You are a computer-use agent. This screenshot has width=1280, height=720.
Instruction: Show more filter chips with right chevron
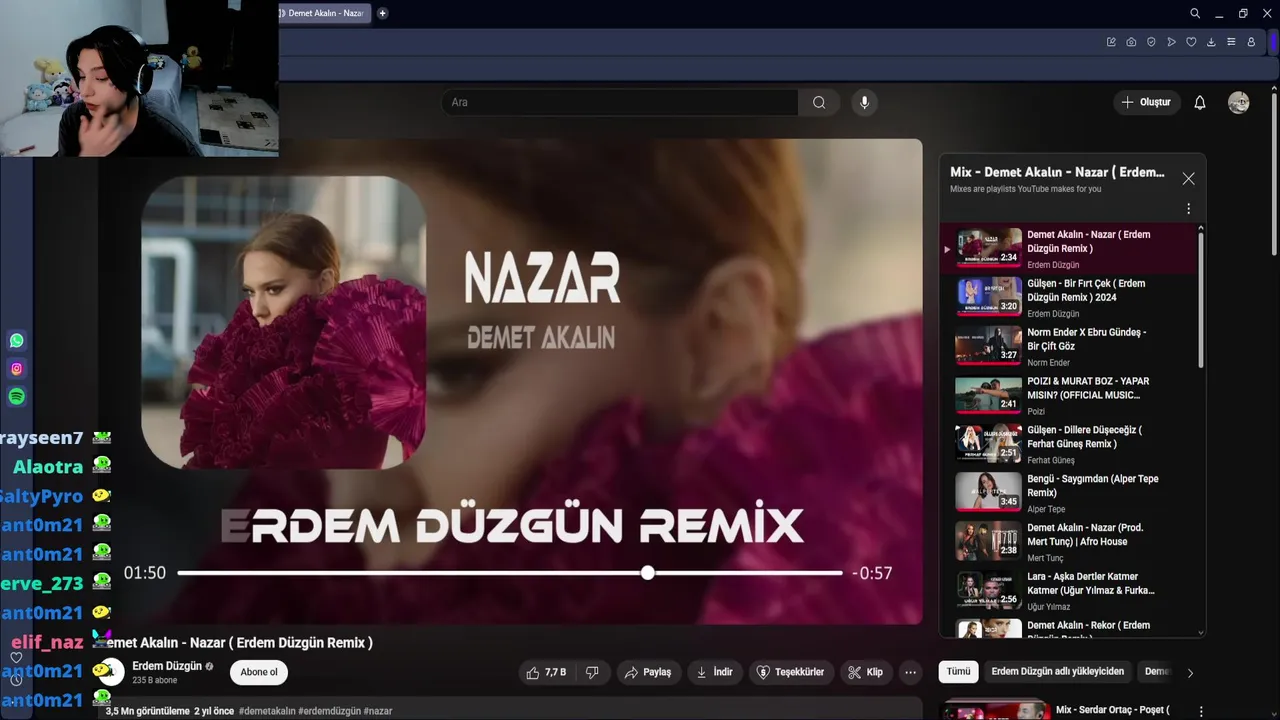tap(1190, 673)
